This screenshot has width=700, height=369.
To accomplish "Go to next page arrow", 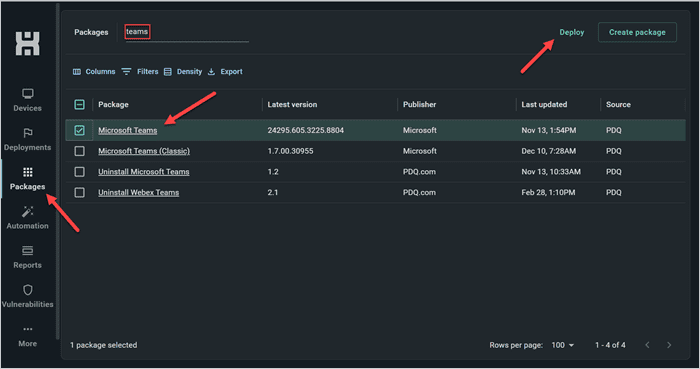I will click(x=669, y=345).
